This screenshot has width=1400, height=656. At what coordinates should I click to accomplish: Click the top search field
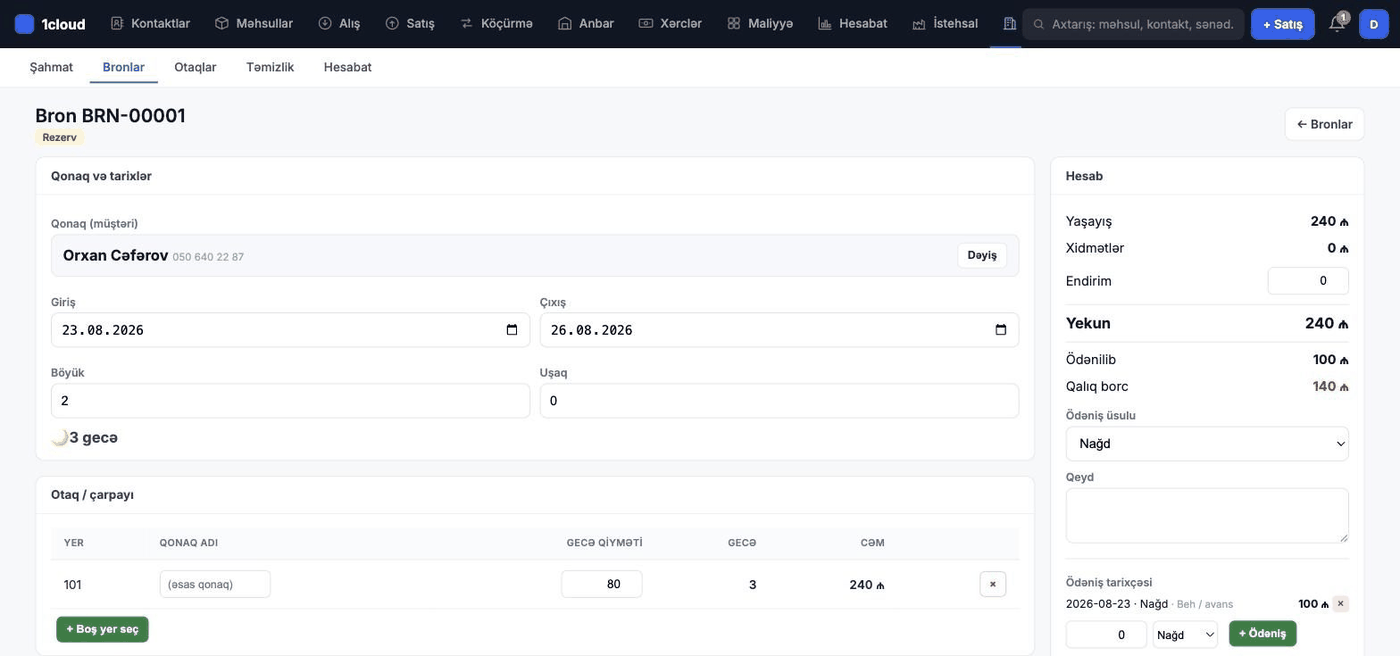tap(1133, 24)
